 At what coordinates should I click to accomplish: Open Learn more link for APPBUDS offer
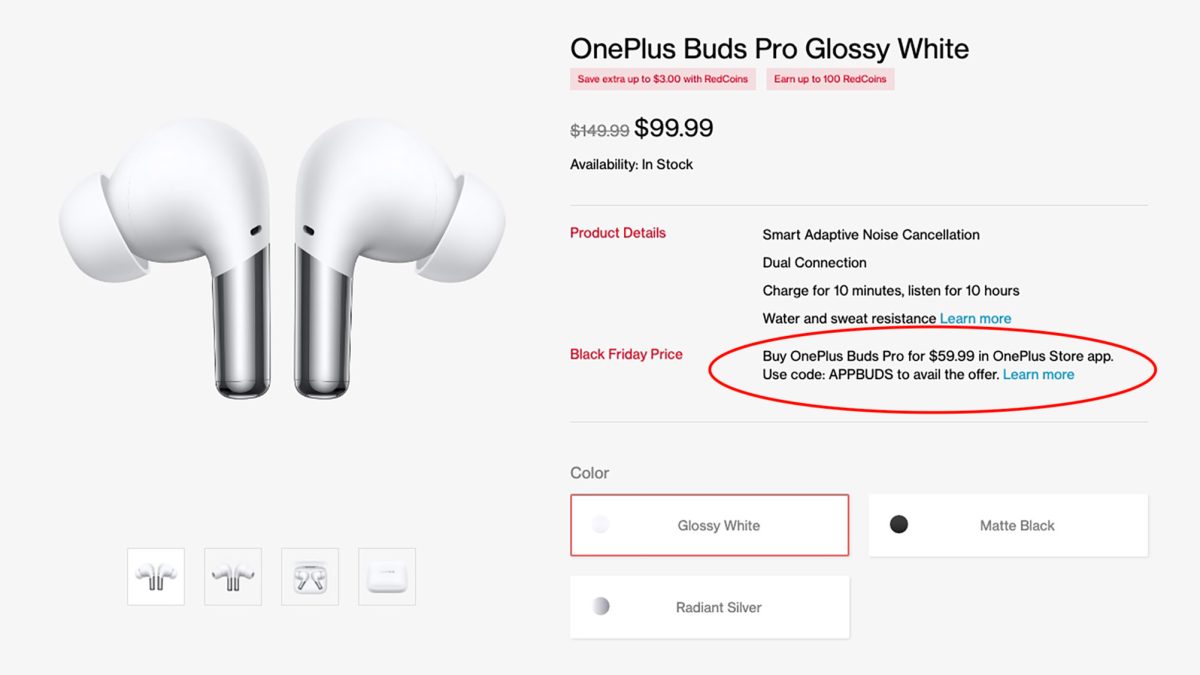[x=1038, y=374]
